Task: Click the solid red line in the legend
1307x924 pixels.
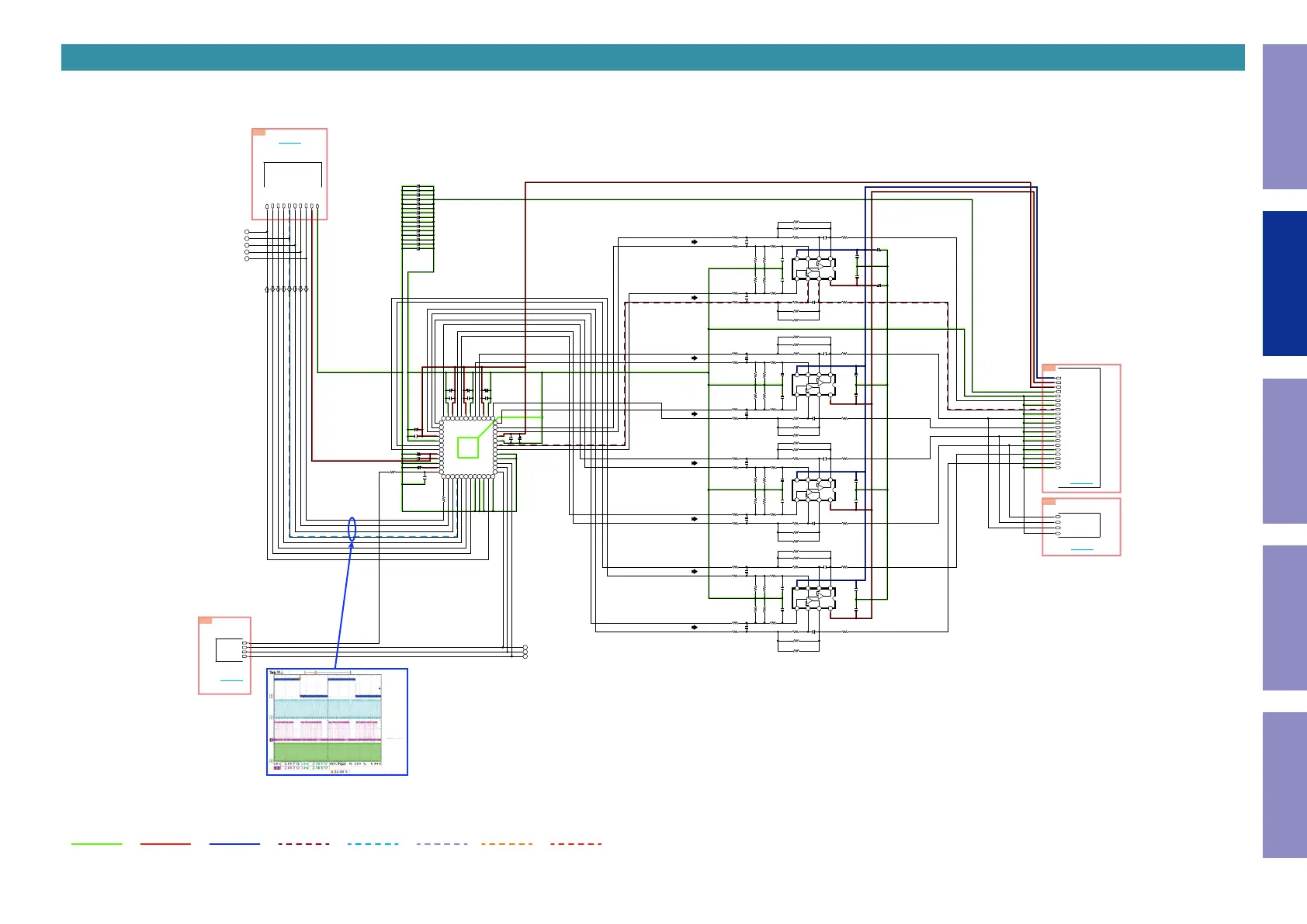Action: coord(165,844)
